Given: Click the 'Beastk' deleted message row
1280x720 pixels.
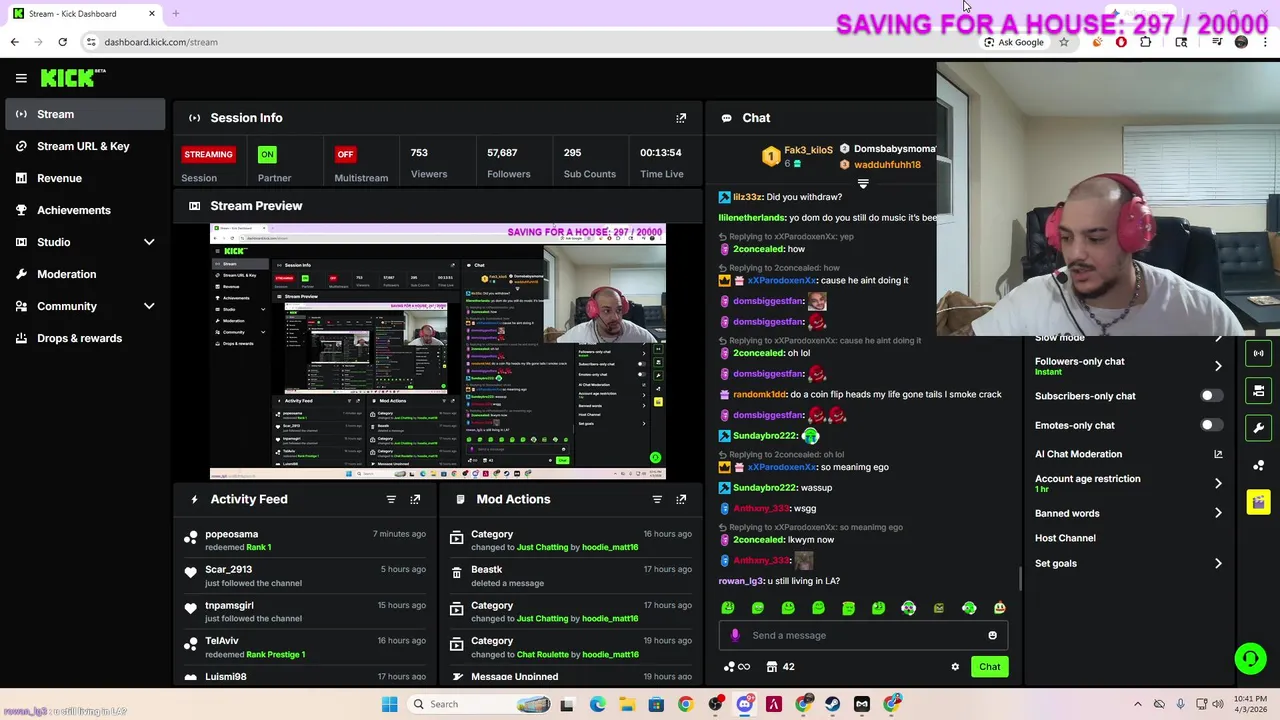Looking at the screenshot, I should (x=570, y=576).
